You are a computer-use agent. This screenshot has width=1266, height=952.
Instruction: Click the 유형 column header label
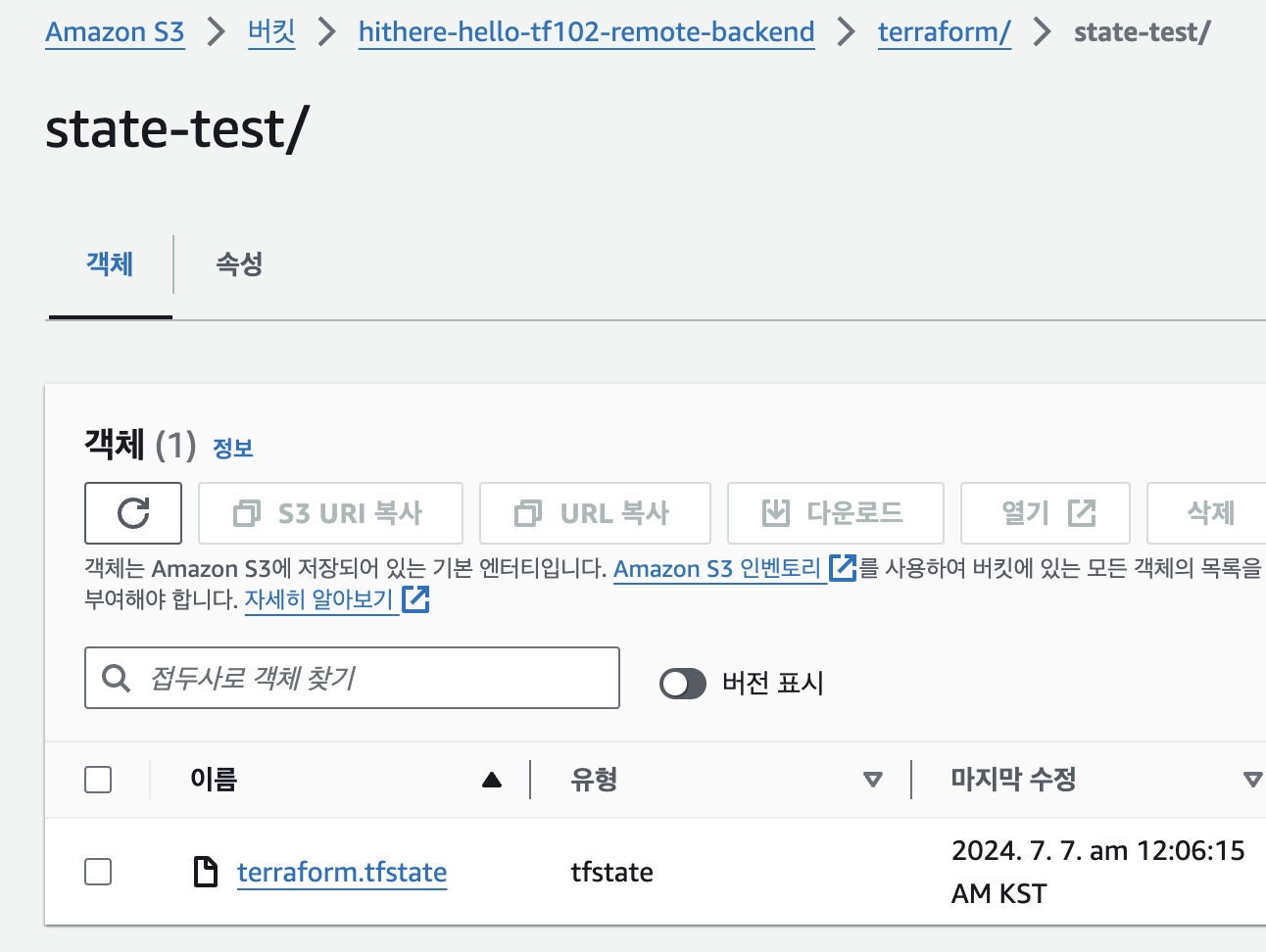594,780
